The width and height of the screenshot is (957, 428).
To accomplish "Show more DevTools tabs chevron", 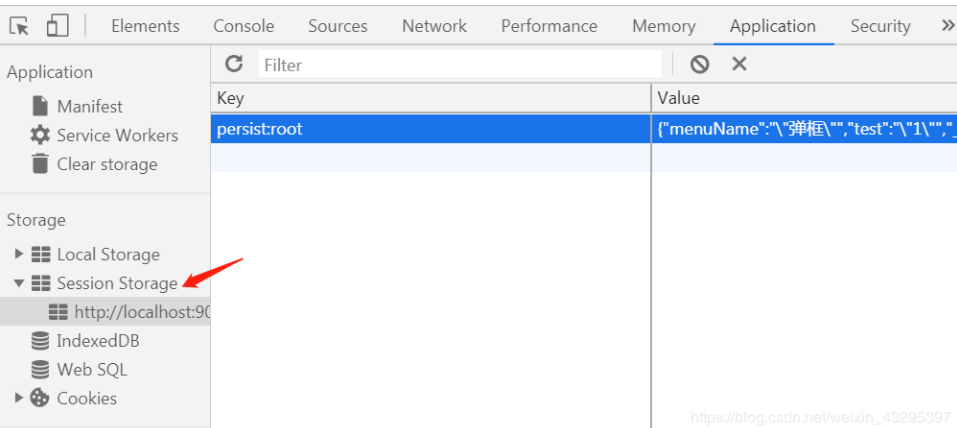I will (x=947, y=26).
